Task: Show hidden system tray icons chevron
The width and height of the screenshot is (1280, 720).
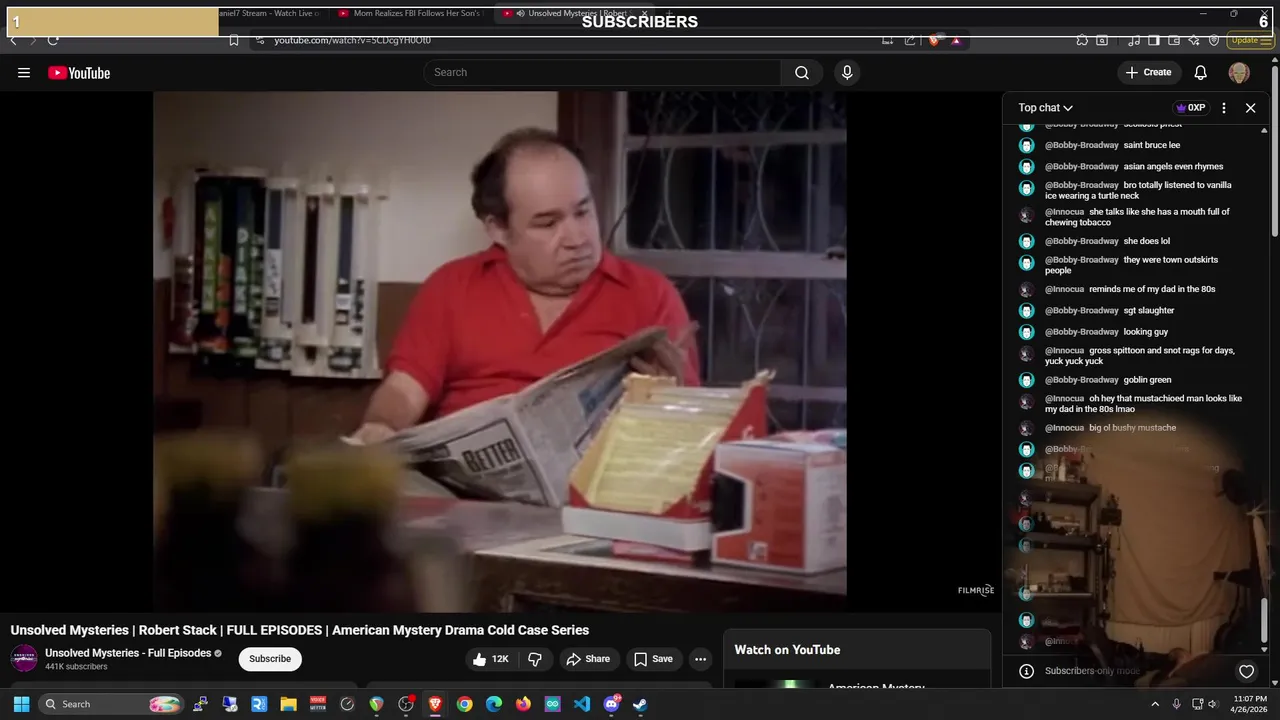Action: pos(1155,704)
